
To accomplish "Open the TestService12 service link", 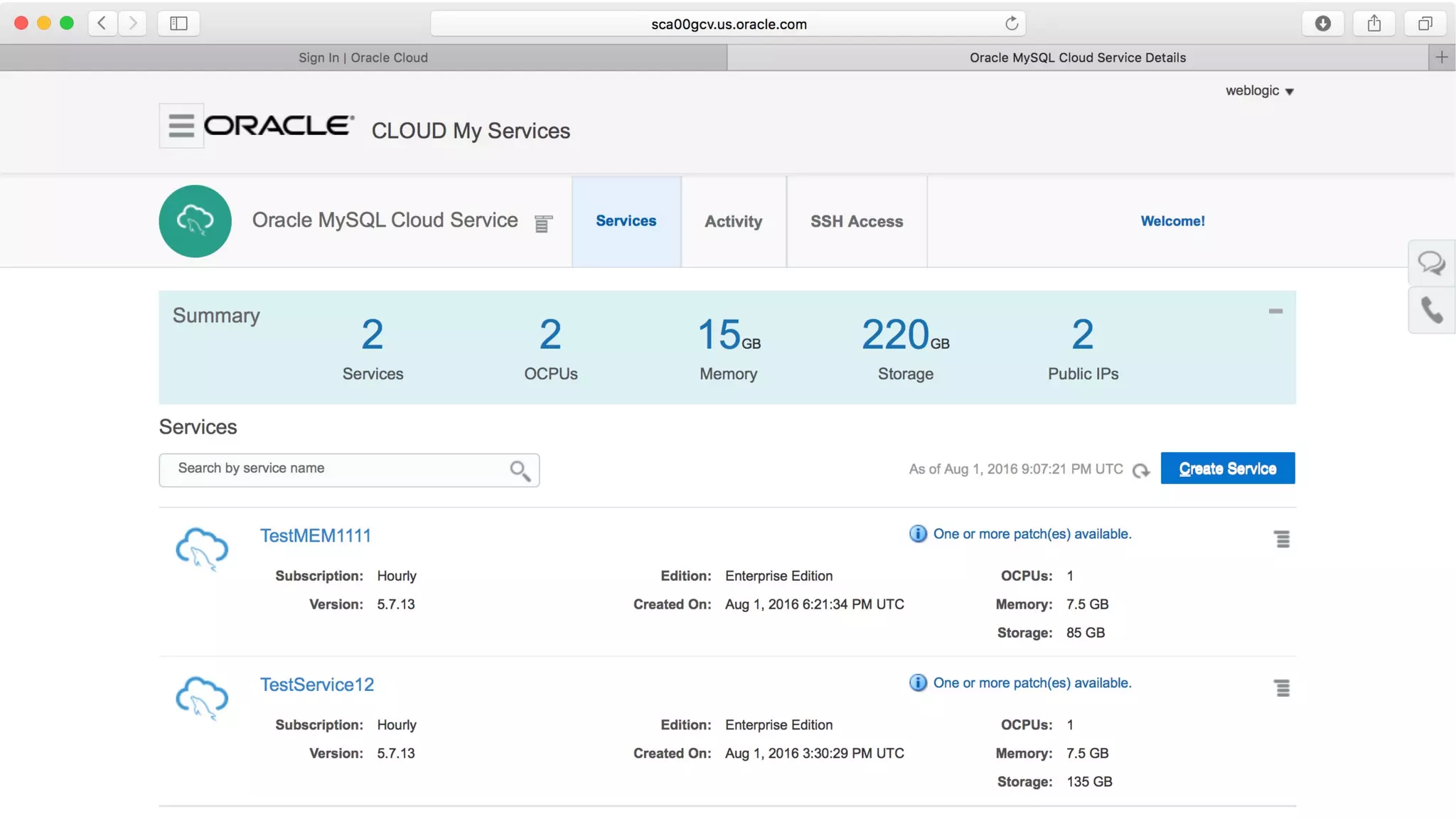I will click(317, 685).
